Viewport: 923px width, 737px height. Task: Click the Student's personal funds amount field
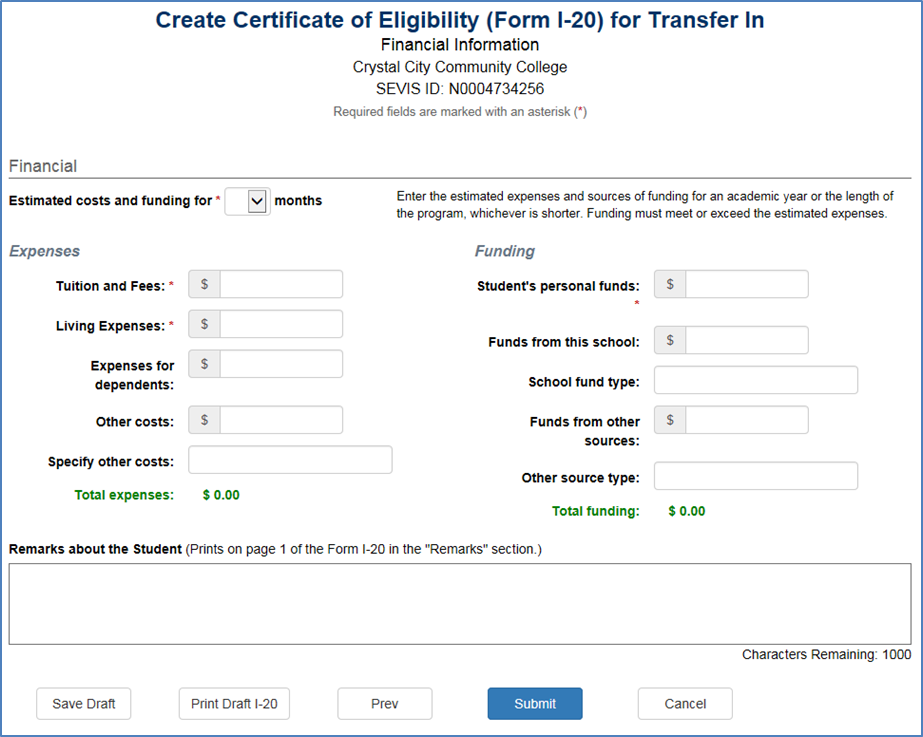pyautogui.click(x=746, y=284)
